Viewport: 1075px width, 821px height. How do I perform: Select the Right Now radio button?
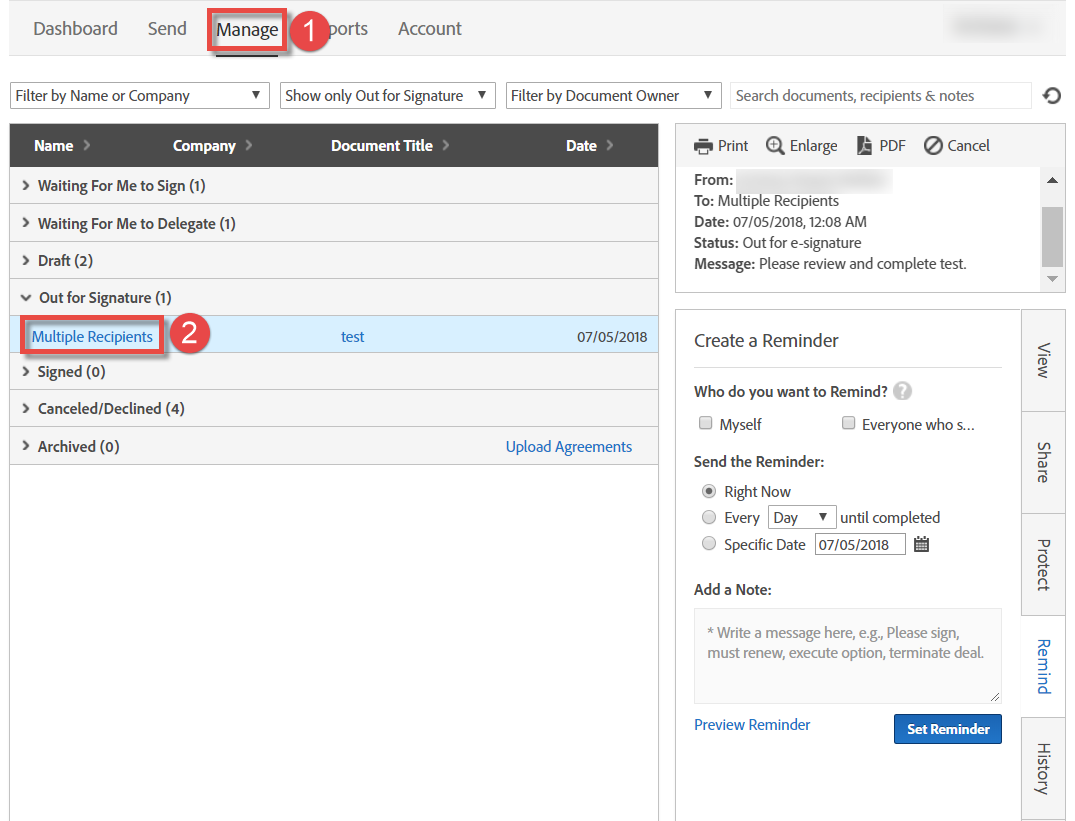[x=709, y=491]
